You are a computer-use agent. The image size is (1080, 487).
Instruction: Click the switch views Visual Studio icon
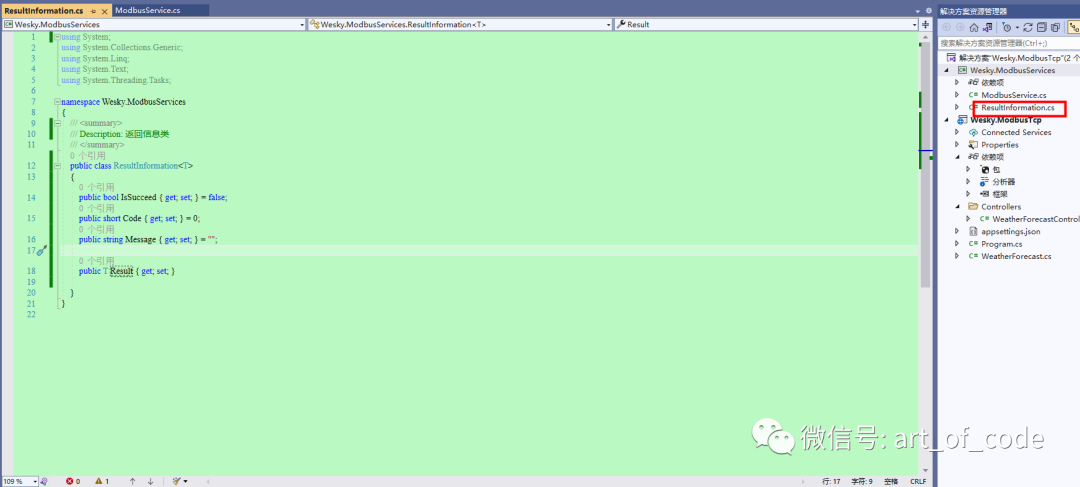click(988, 28)
